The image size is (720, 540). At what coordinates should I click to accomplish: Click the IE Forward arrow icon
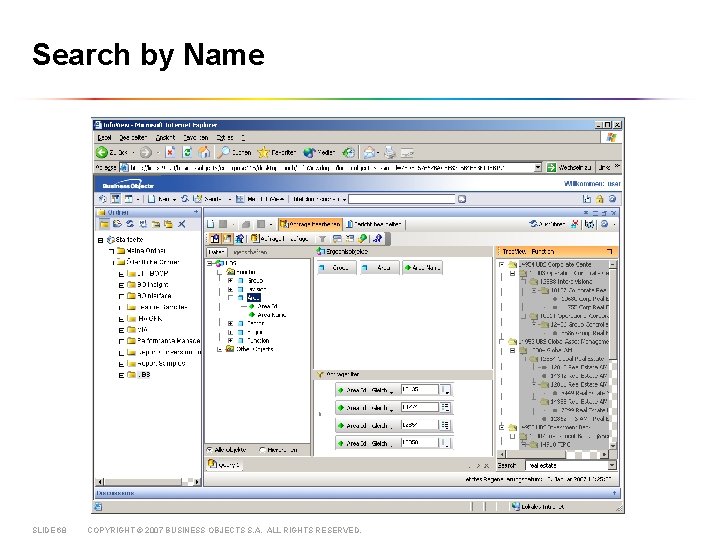click(x=145, y=152)
